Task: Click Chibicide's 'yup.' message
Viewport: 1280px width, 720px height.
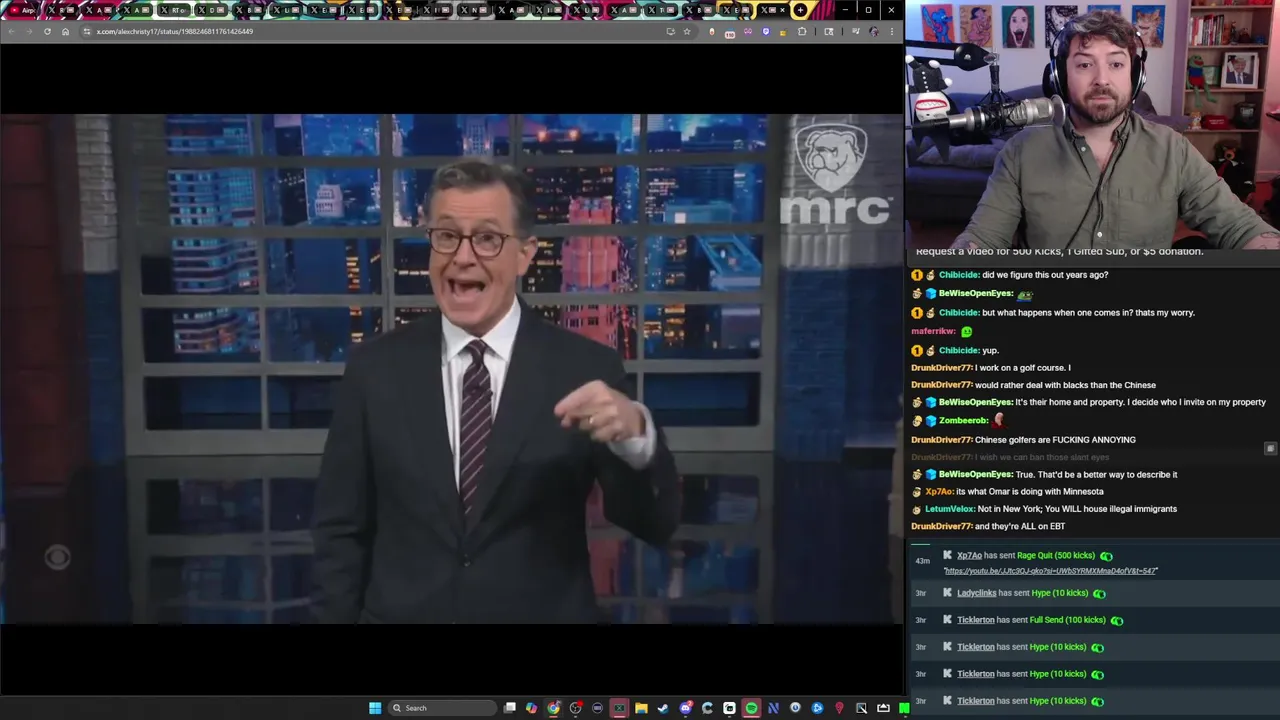Action: (991, 351)
